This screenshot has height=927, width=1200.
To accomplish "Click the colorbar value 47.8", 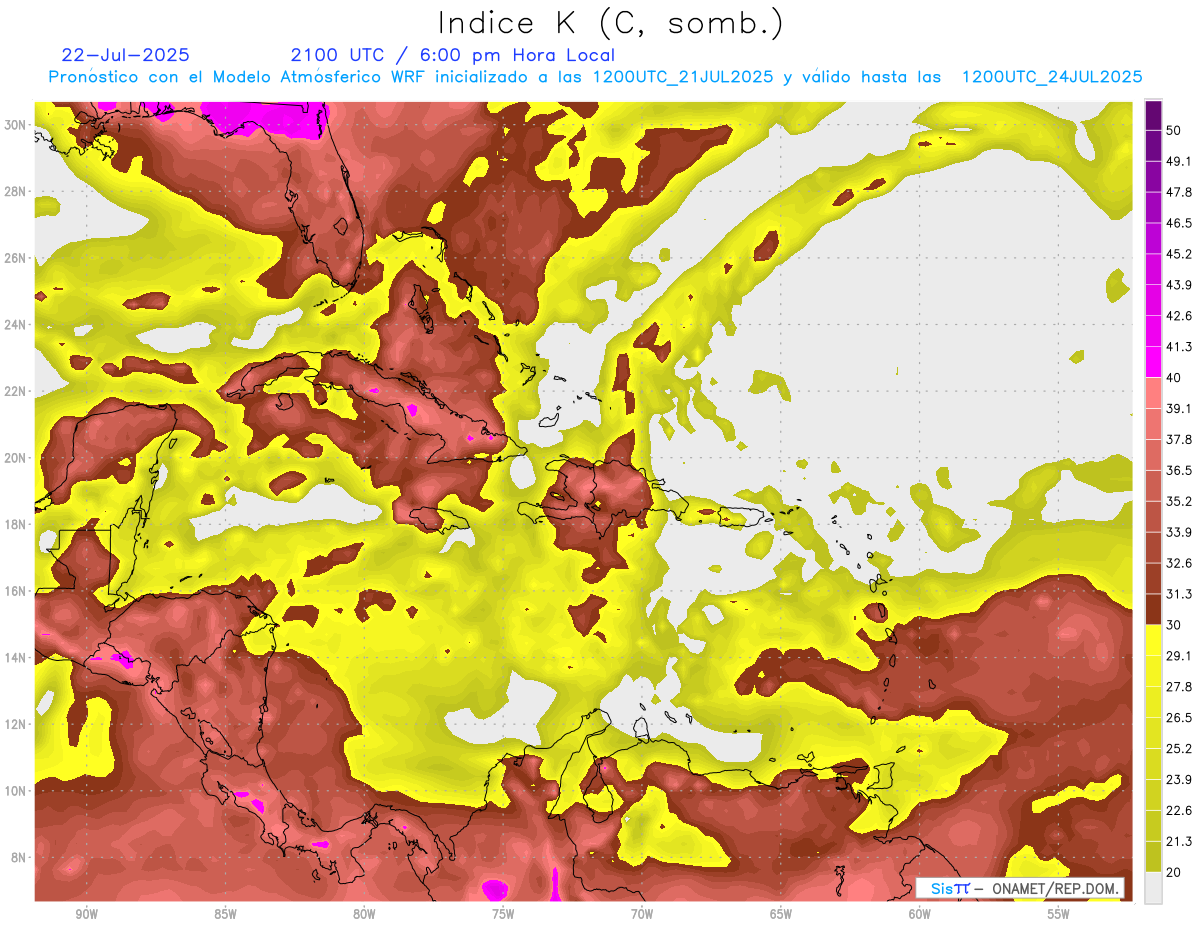I will point(1179,192).
